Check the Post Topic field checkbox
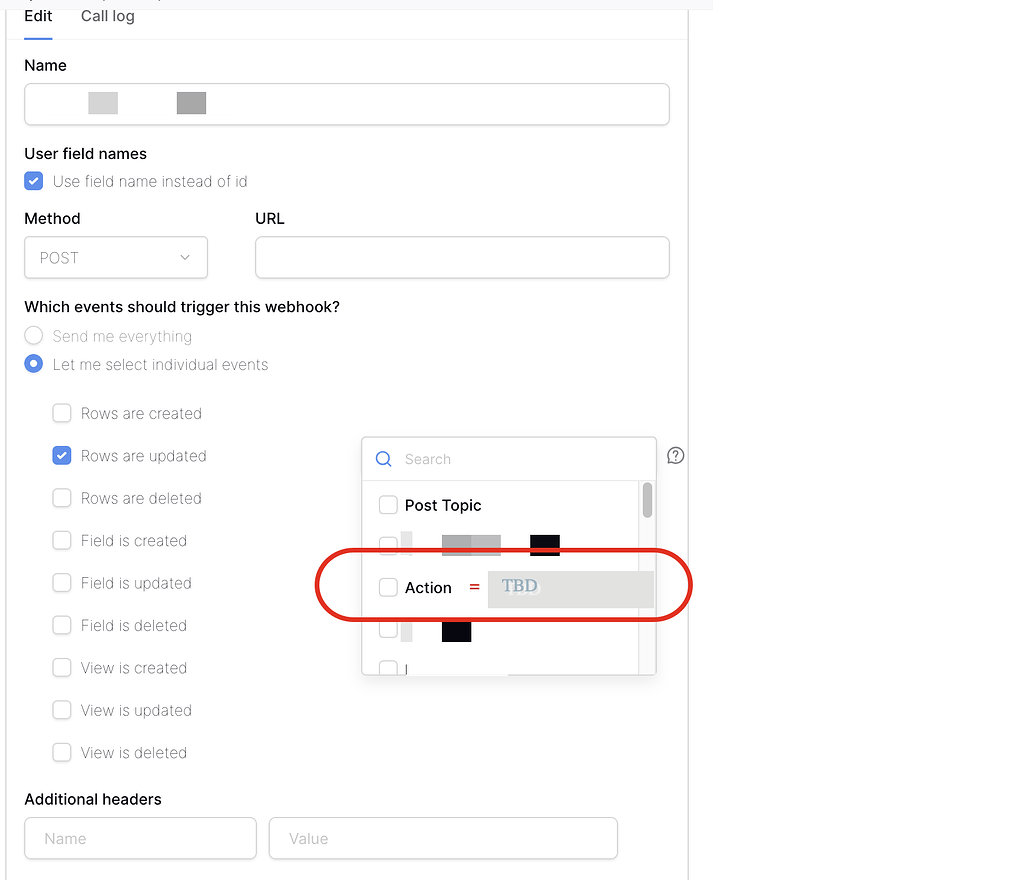 coord(388,505)
